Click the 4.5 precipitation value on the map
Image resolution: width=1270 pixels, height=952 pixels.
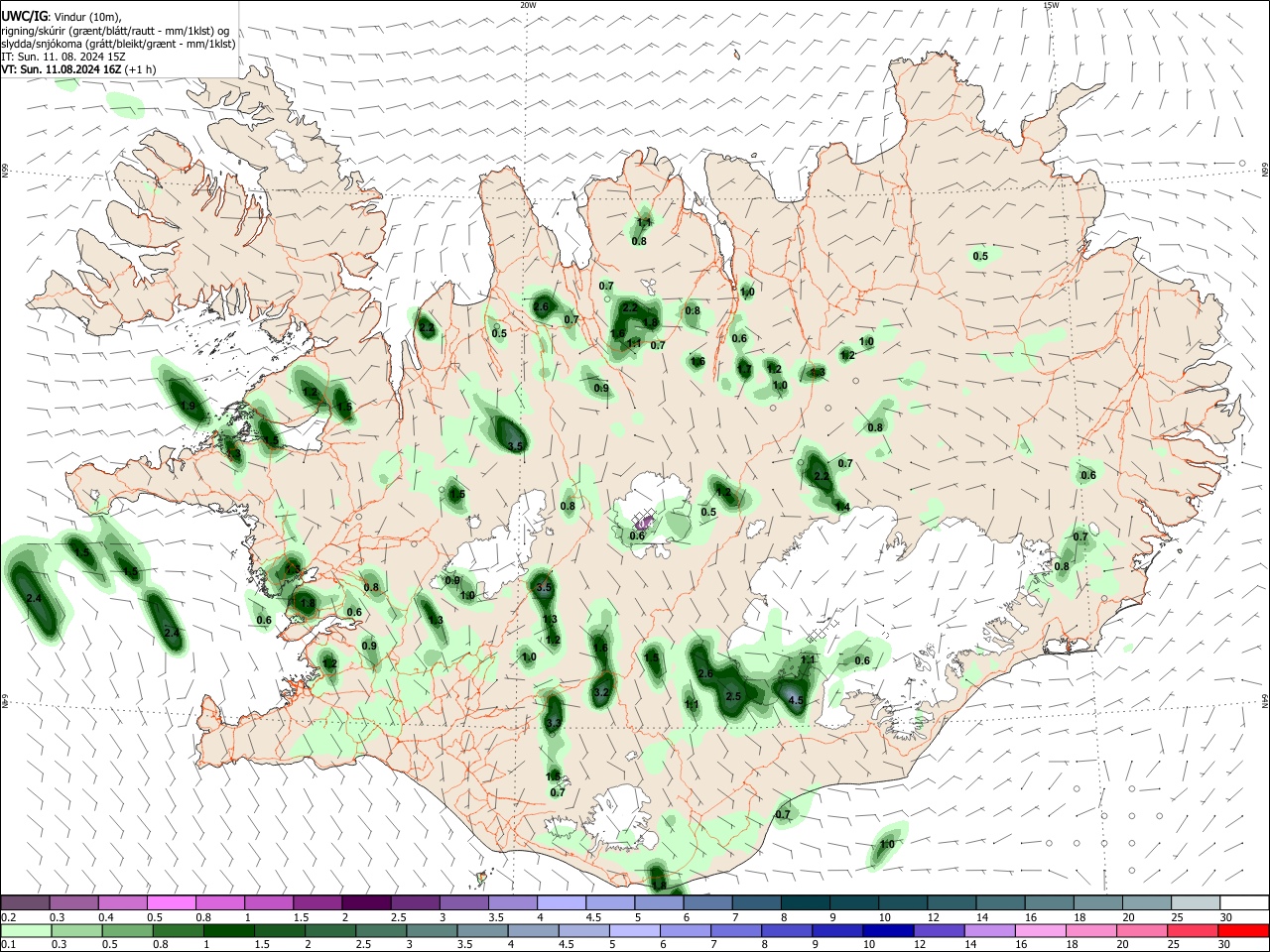(795, 700)
